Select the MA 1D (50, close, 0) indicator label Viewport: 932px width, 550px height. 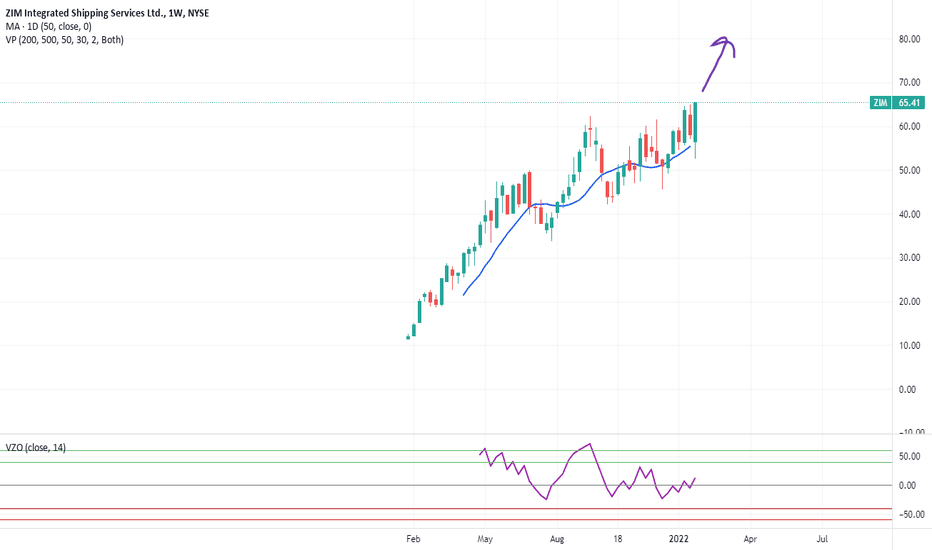click(49, 26)
